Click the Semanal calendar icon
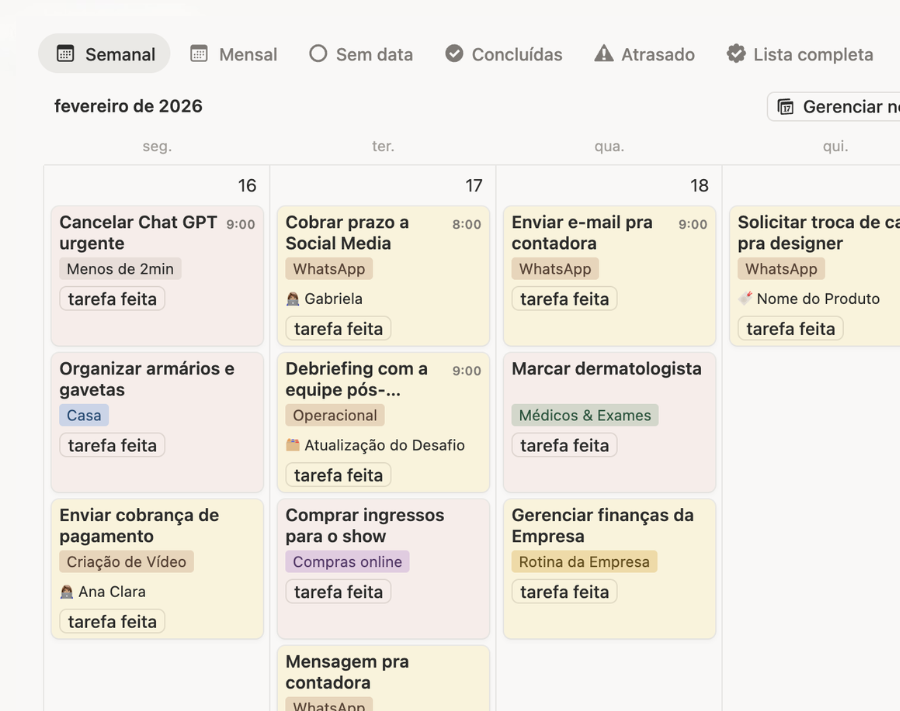900x711 pixels. pyautogui.click(x=65, y=54)
